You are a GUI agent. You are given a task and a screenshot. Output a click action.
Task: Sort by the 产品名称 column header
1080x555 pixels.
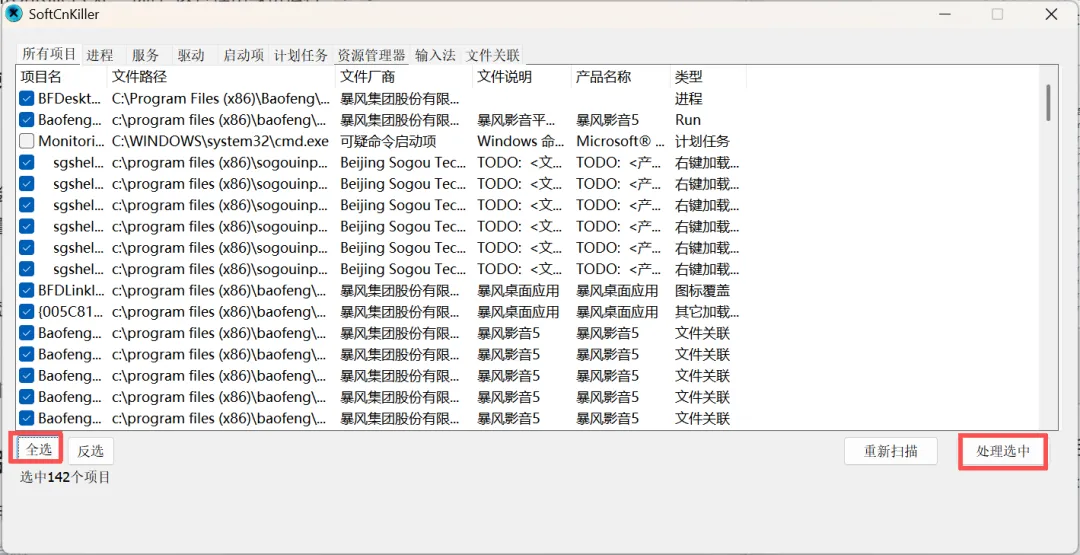point(621,76)
